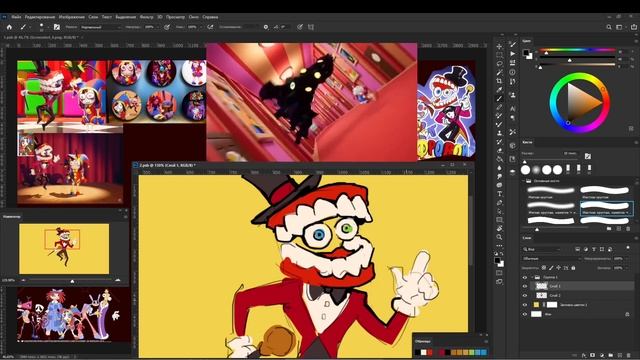Viewport: 640px width, 360px height.
Task: Select the Lasso tool
Action: (x=499, y=64)
